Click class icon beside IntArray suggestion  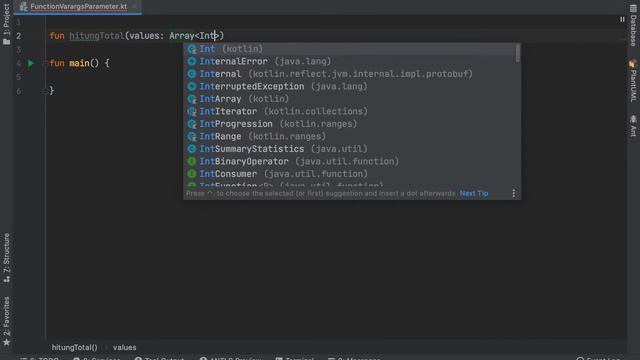192,99
